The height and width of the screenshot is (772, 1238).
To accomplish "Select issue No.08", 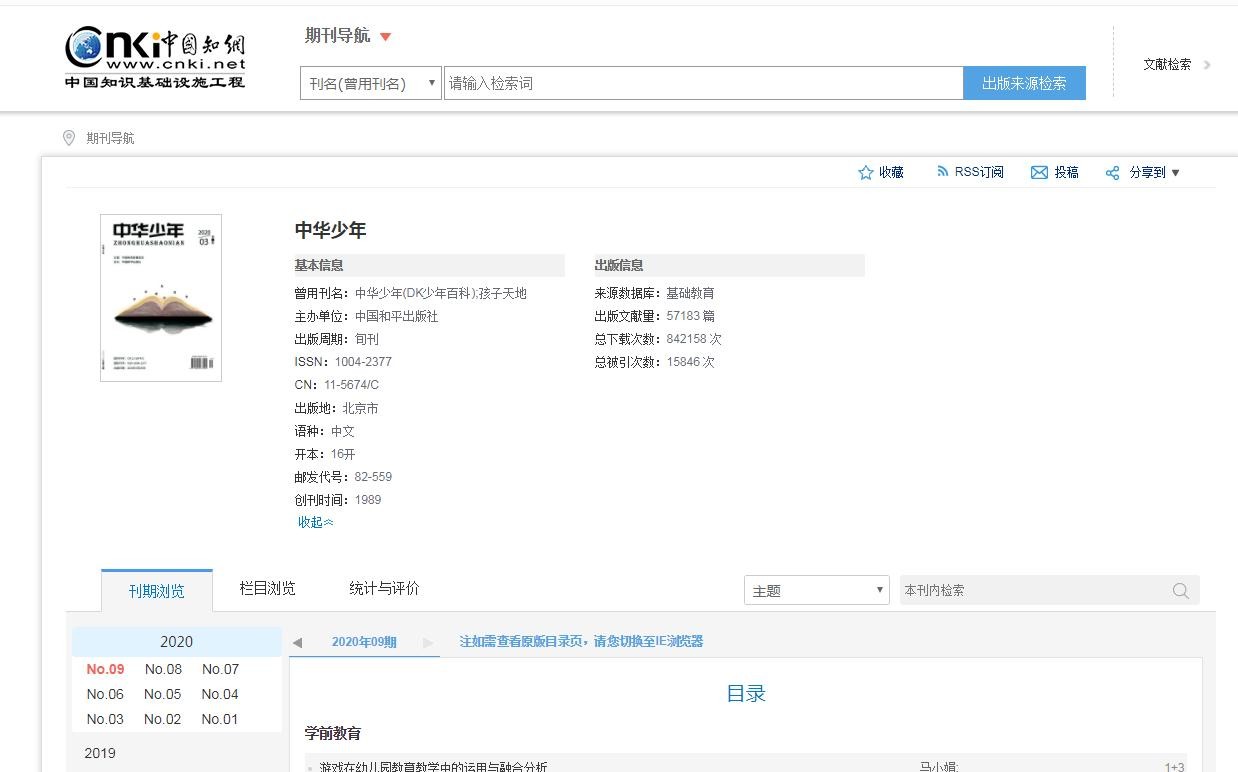I will pyautogui.click(x=163, y=669).
